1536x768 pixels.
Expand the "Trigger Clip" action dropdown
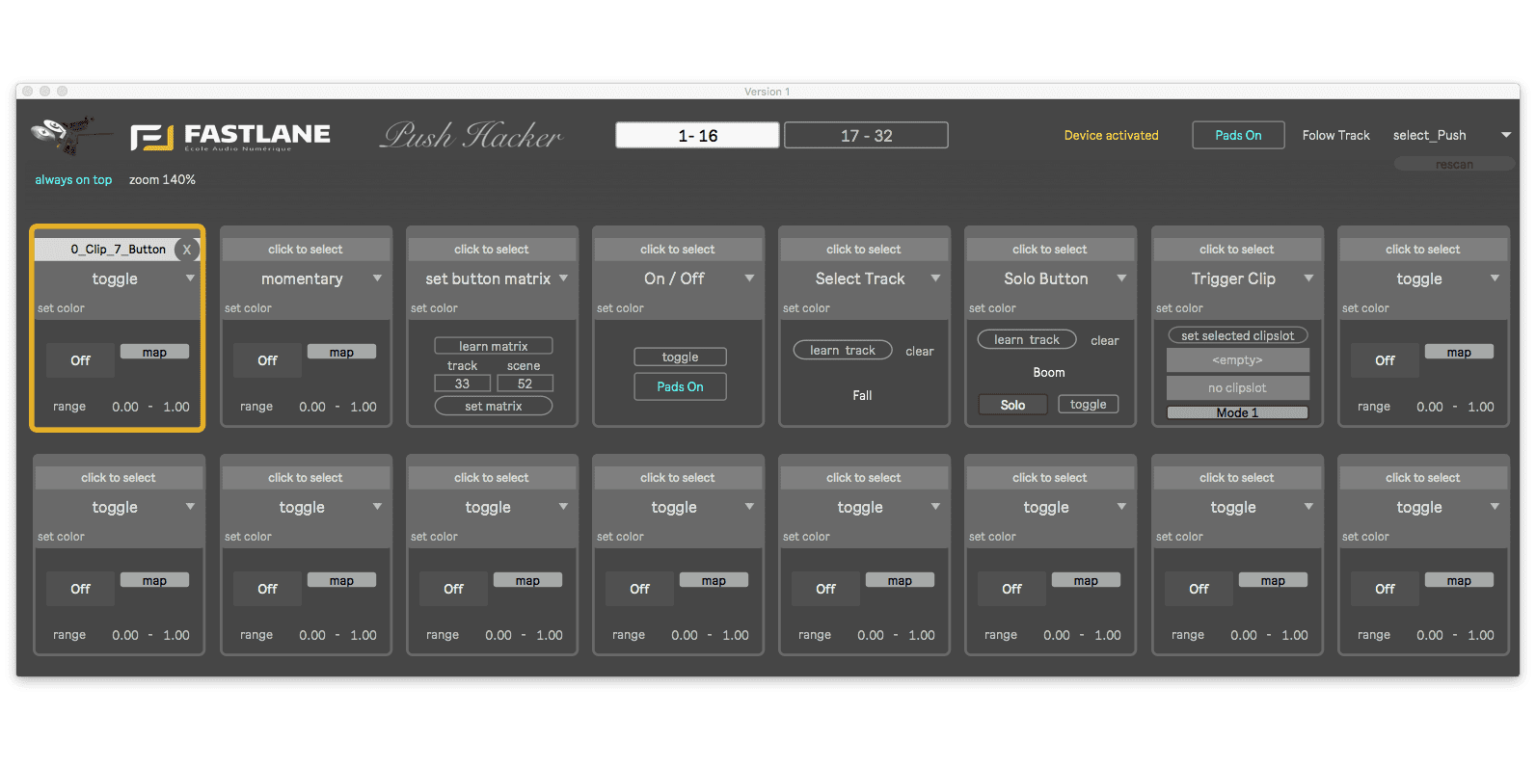pyautogui.click(x=1237, y=278)
